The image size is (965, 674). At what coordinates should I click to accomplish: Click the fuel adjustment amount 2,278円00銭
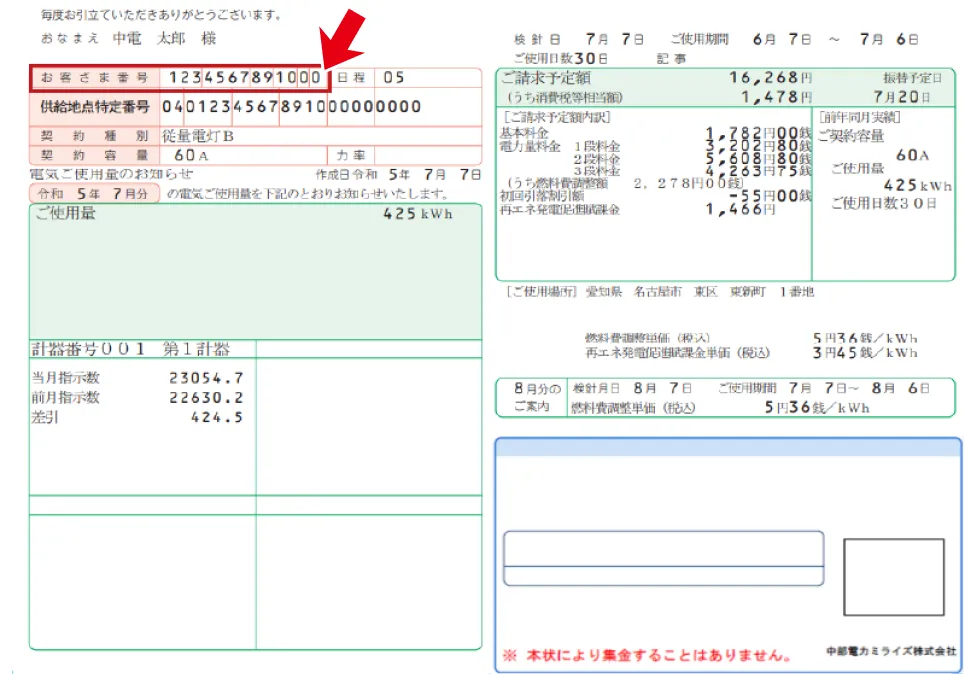click(x=688, y=183)
